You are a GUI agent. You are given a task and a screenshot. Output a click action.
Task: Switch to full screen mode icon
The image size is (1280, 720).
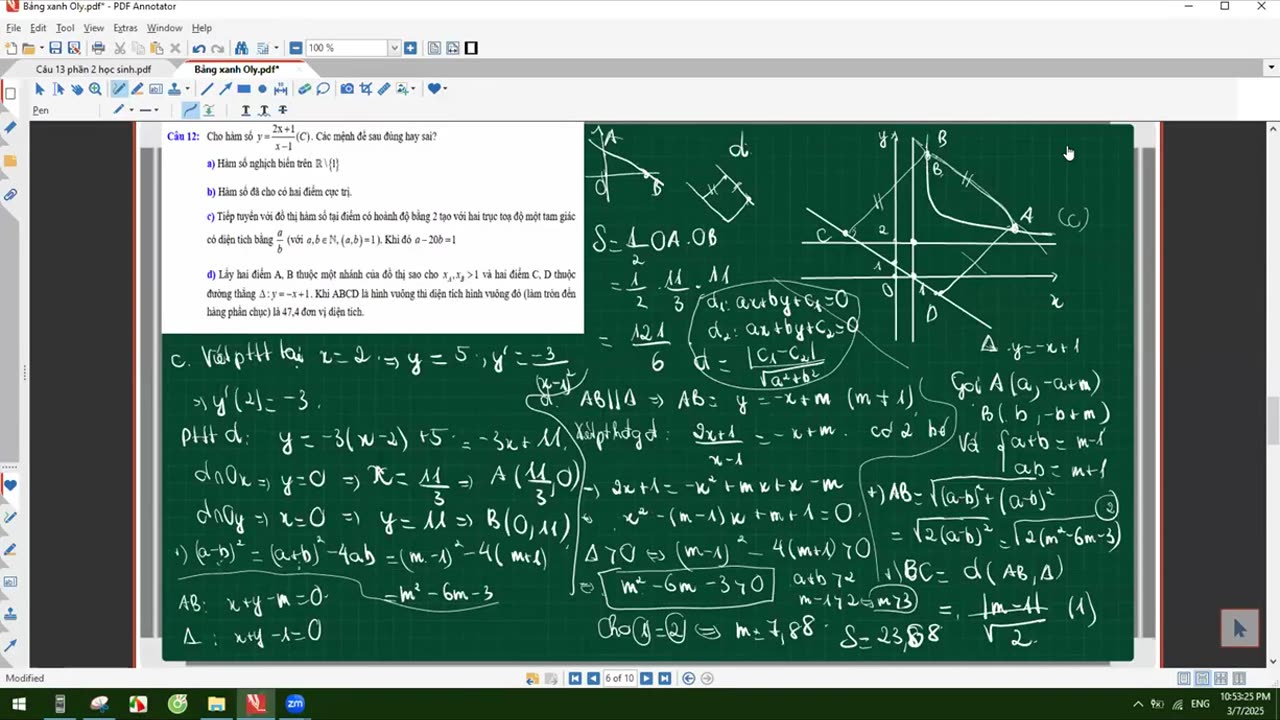[471, 48]
